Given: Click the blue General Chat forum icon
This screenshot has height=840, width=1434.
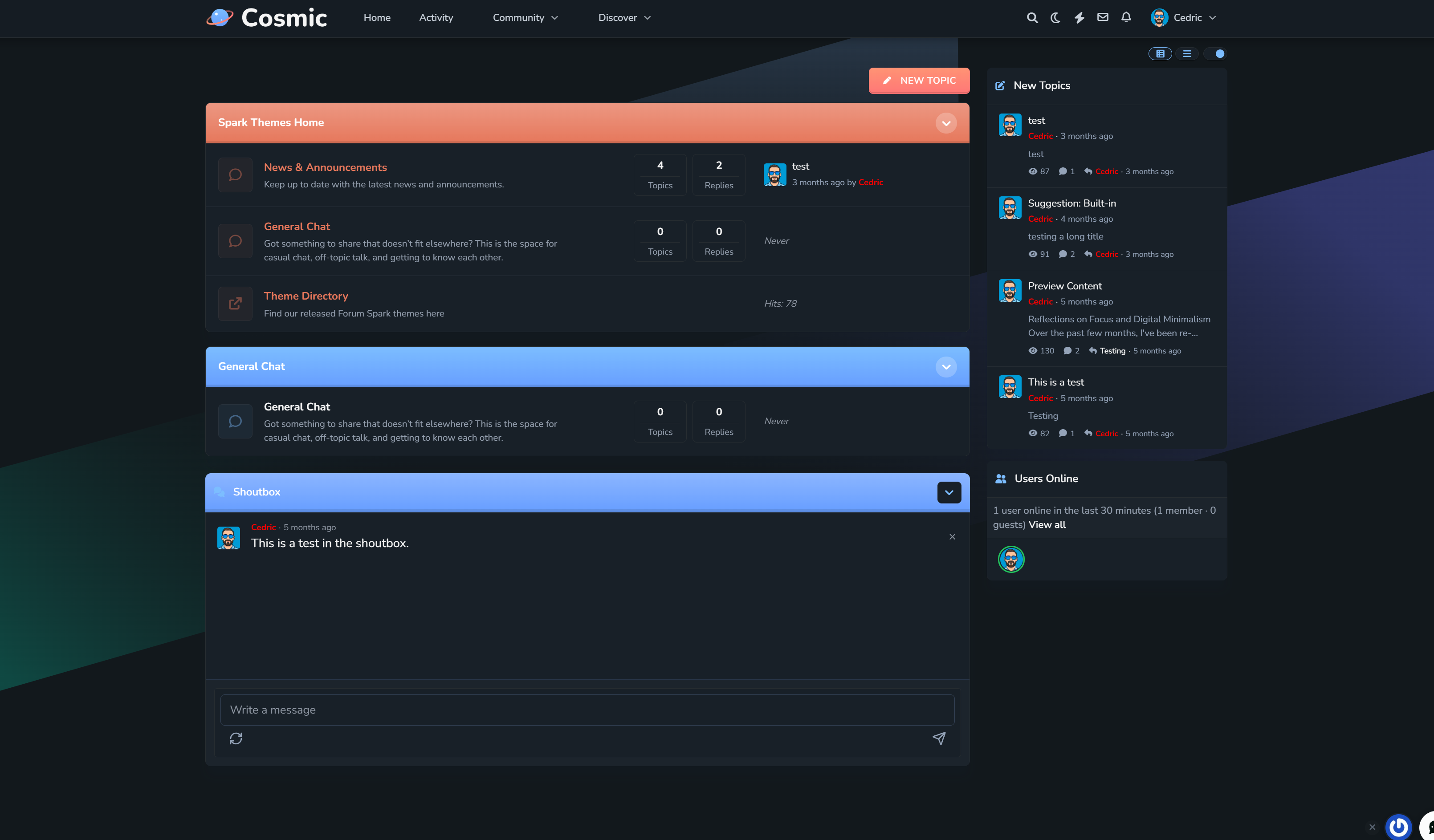Looking at the screenshot, I should [235, 422].
